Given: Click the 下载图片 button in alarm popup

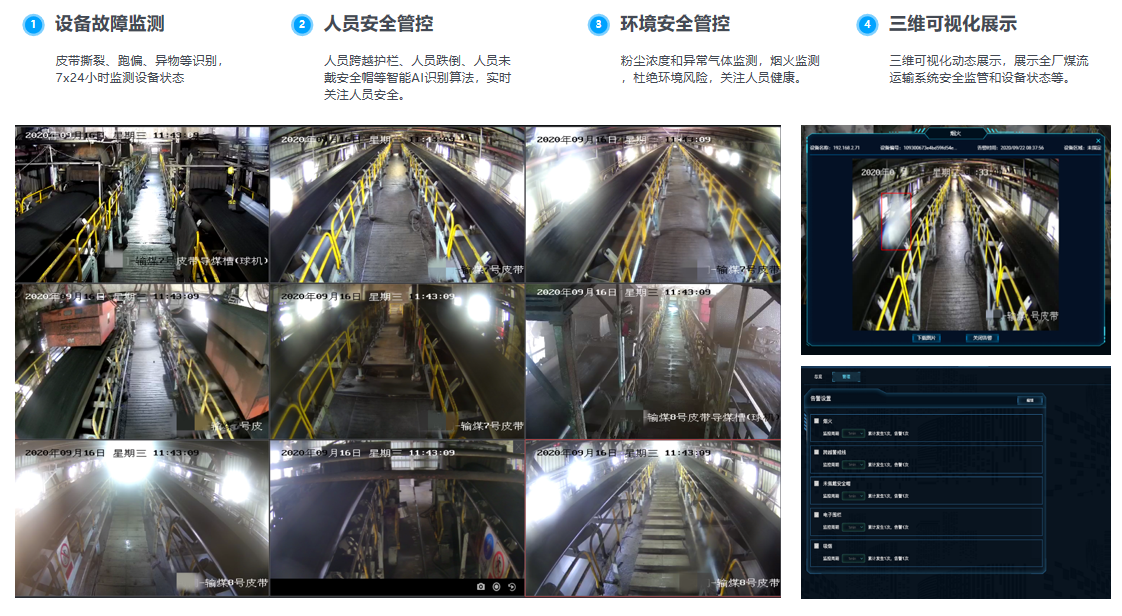Looking at the screenshot, I should [x=927, y=338].
